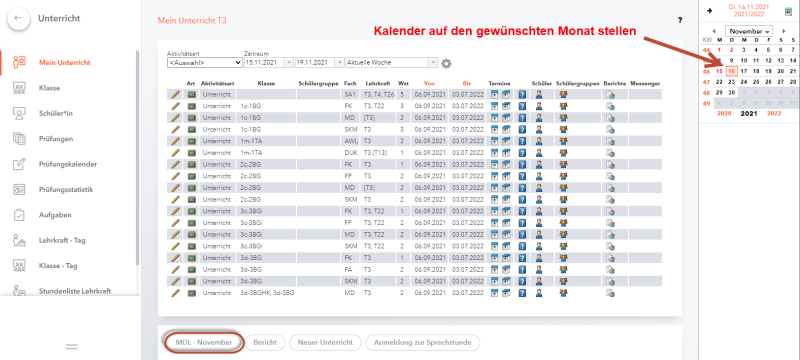The height and width of the screenshot is (360, 800).
Task: Open Klasse - Tag in the sidebar
Action: [58, 266]
